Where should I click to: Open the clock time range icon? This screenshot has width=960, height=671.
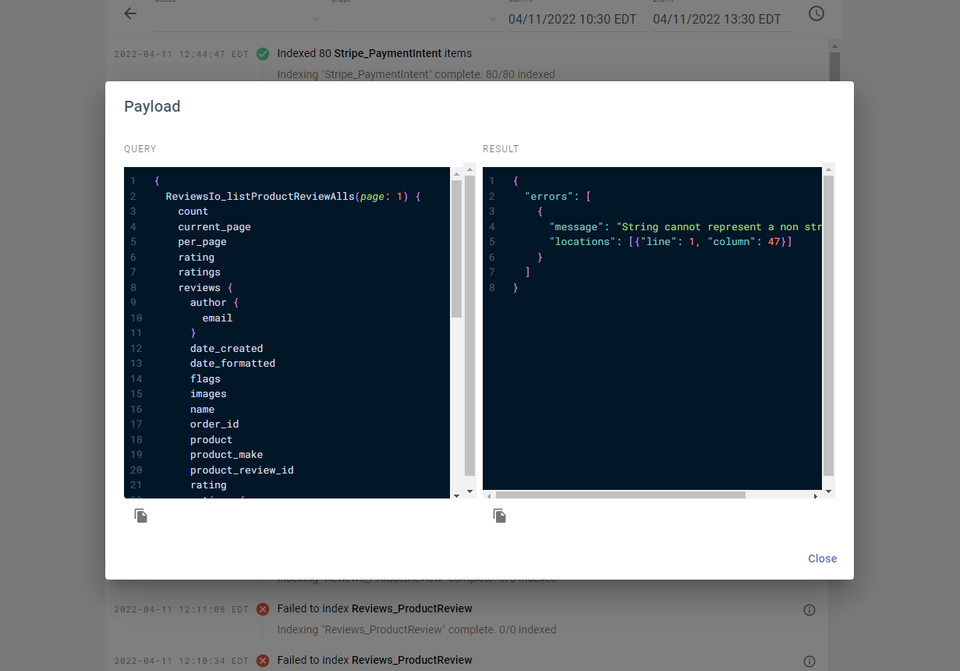816,14
